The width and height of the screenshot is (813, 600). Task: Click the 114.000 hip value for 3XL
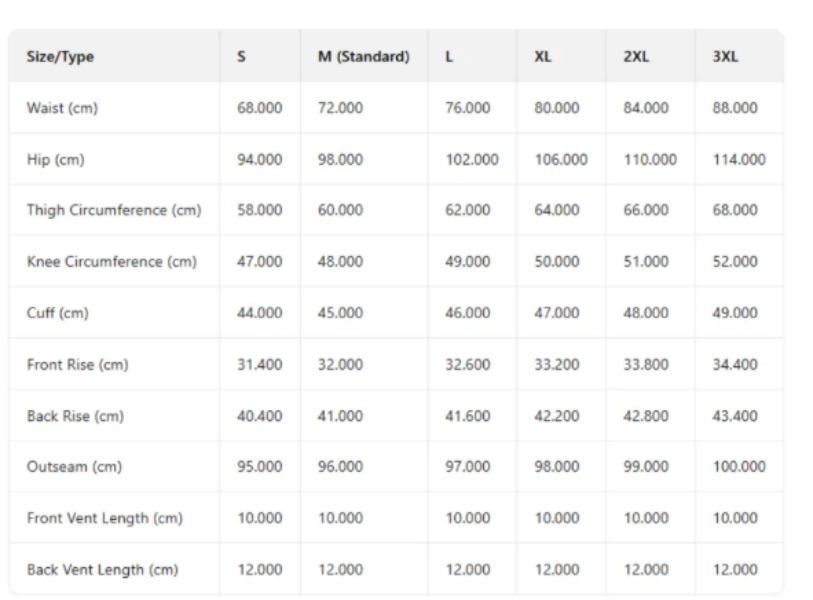[739, 160]
